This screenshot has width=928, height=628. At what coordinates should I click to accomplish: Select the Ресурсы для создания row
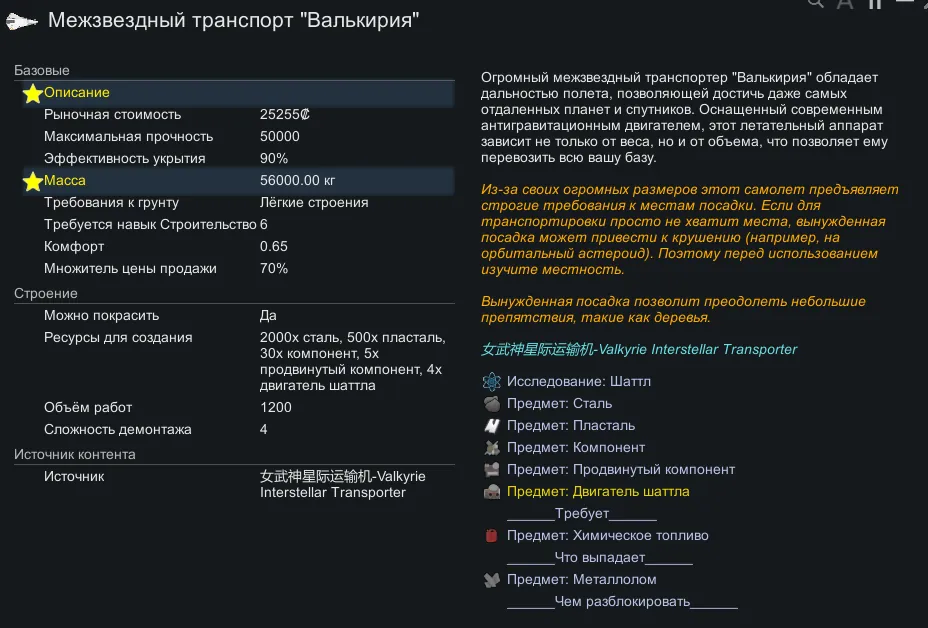tap(234, 338)
